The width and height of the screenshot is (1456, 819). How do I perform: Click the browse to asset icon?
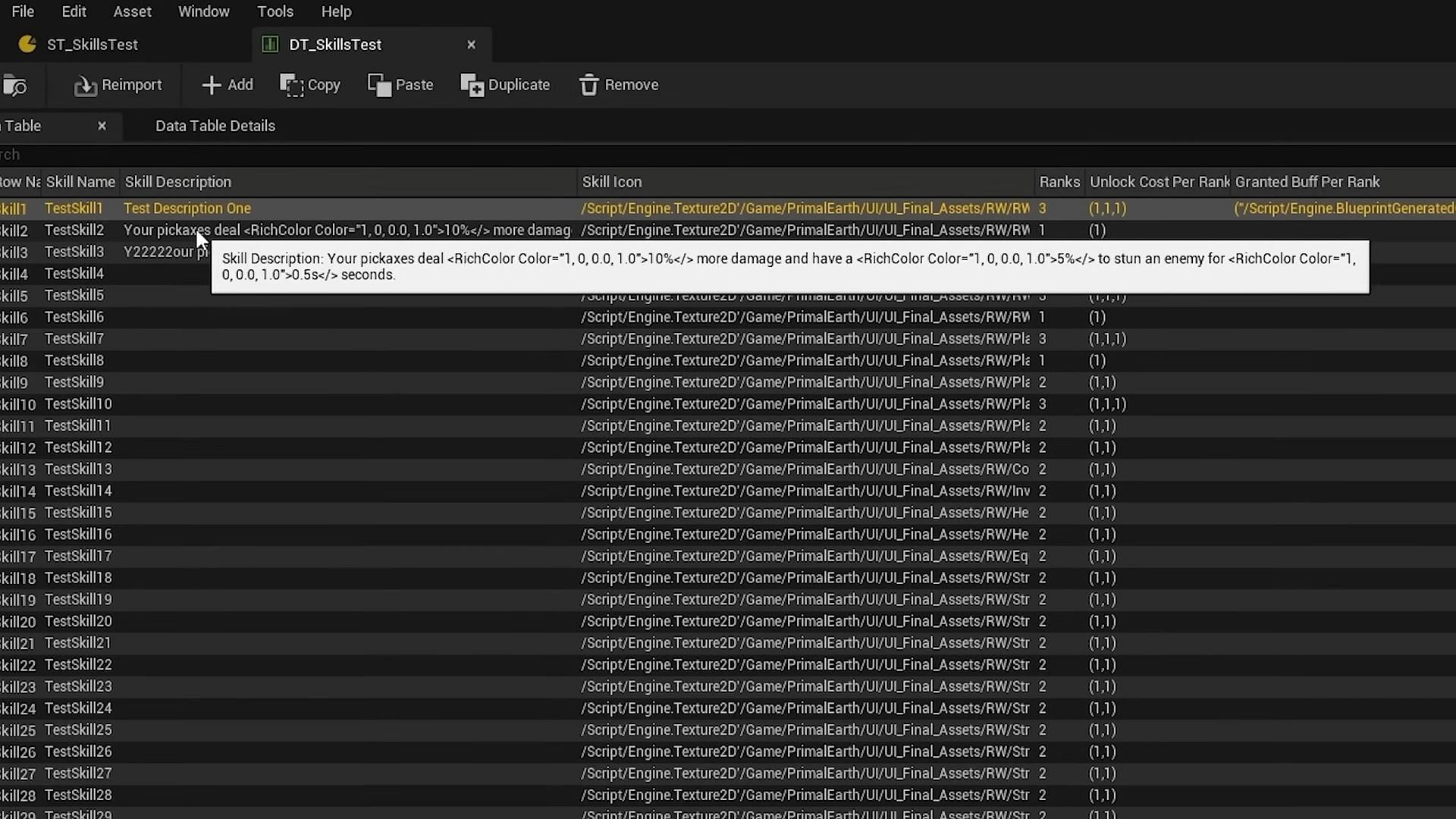pyautogui.click(x=14, y=86)
